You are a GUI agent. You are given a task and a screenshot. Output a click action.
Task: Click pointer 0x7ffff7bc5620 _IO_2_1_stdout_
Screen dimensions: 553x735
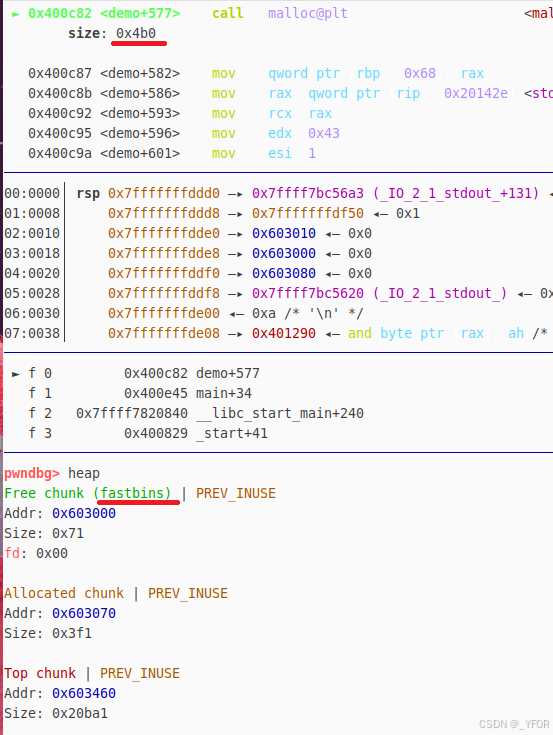pyautogui.click(x=380, y=293)
